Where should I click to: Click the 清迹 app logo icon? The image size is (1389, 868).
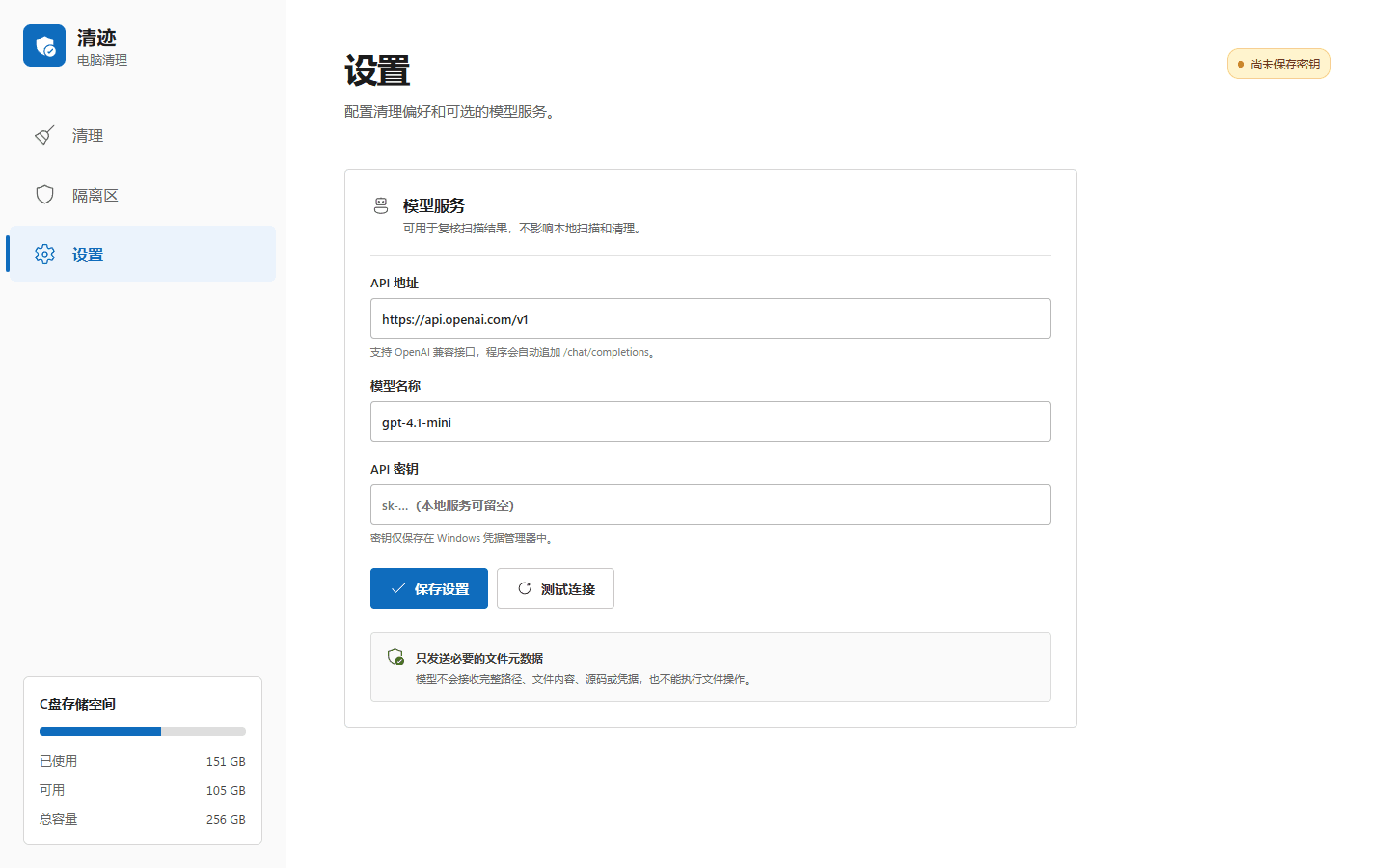tap(44, 45)
